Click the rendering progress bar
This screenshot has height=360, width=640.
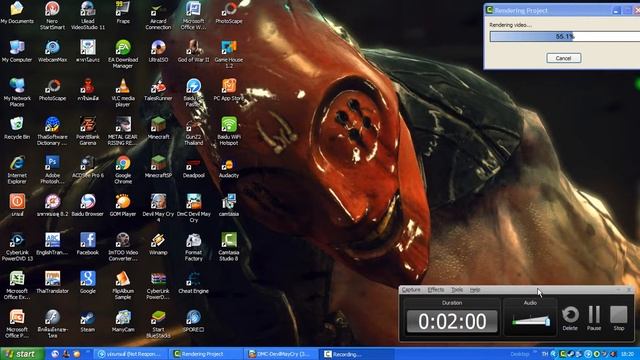coord(565,36)
